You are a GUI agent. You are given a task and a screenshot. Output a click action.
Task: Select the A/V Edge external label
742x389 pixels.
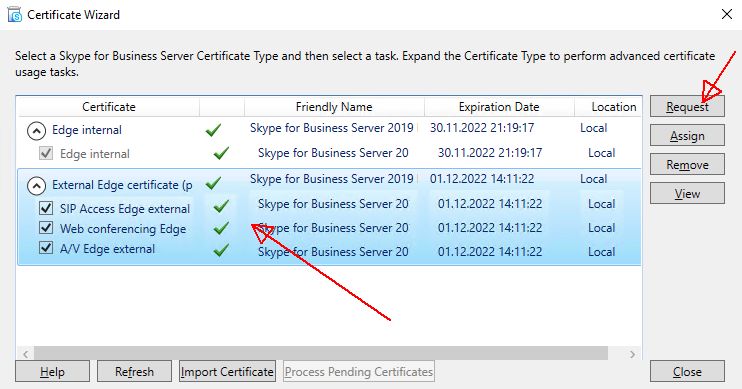[107, 249]
